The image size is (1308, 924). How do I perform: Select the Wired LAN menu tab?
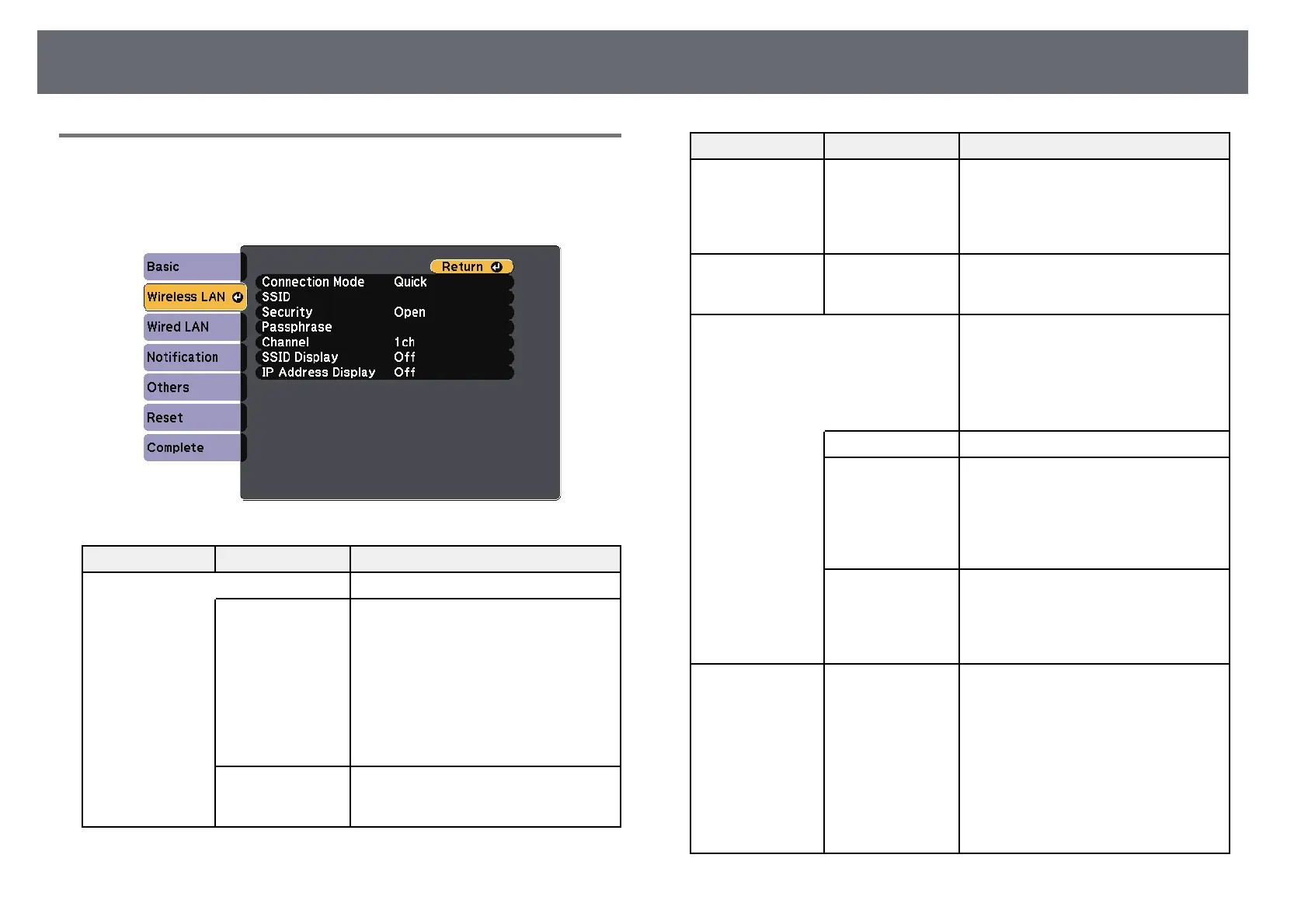point(194,327)
